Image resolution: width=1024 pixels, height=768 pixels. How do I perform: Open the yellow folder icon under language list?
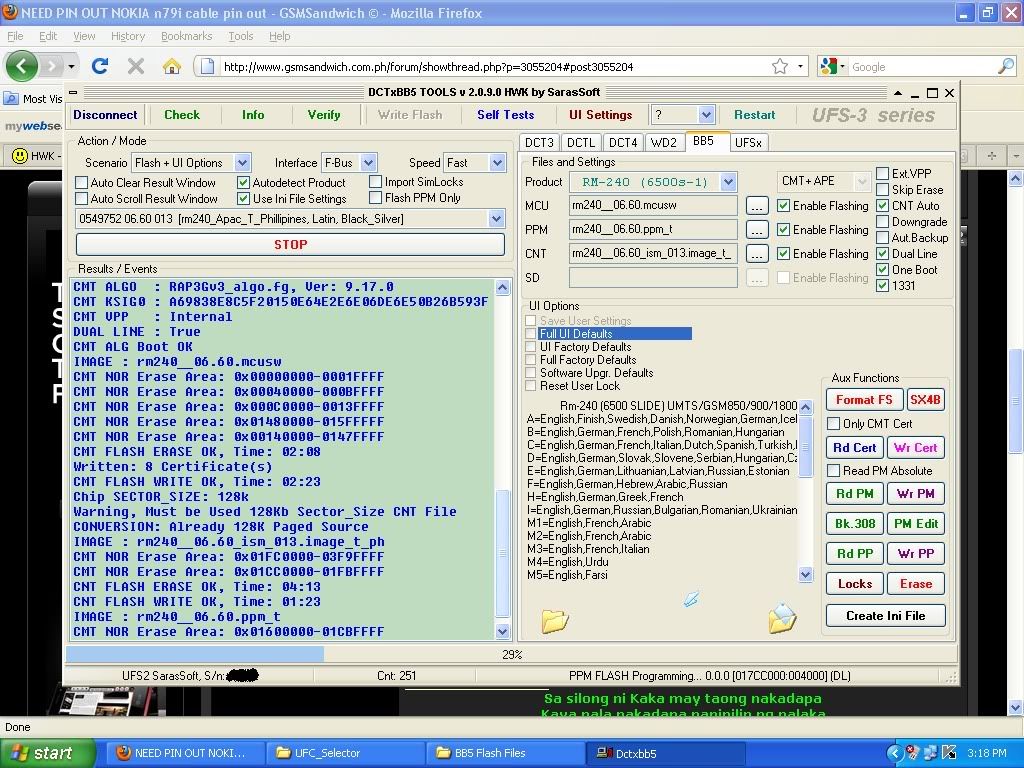pyautogui.click(x=554, y=620)
